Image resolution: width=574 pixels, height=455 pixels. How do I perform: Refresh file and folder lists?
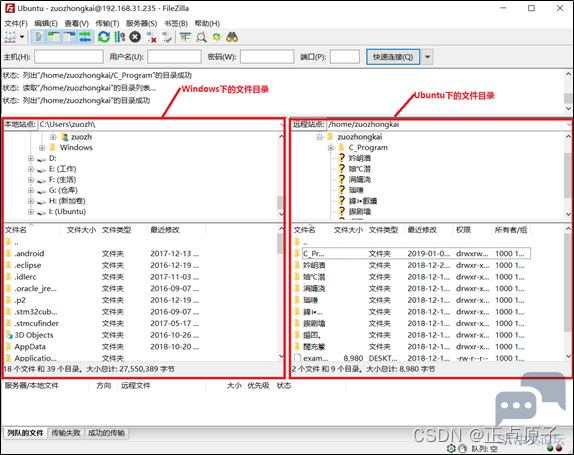(104, 37)
